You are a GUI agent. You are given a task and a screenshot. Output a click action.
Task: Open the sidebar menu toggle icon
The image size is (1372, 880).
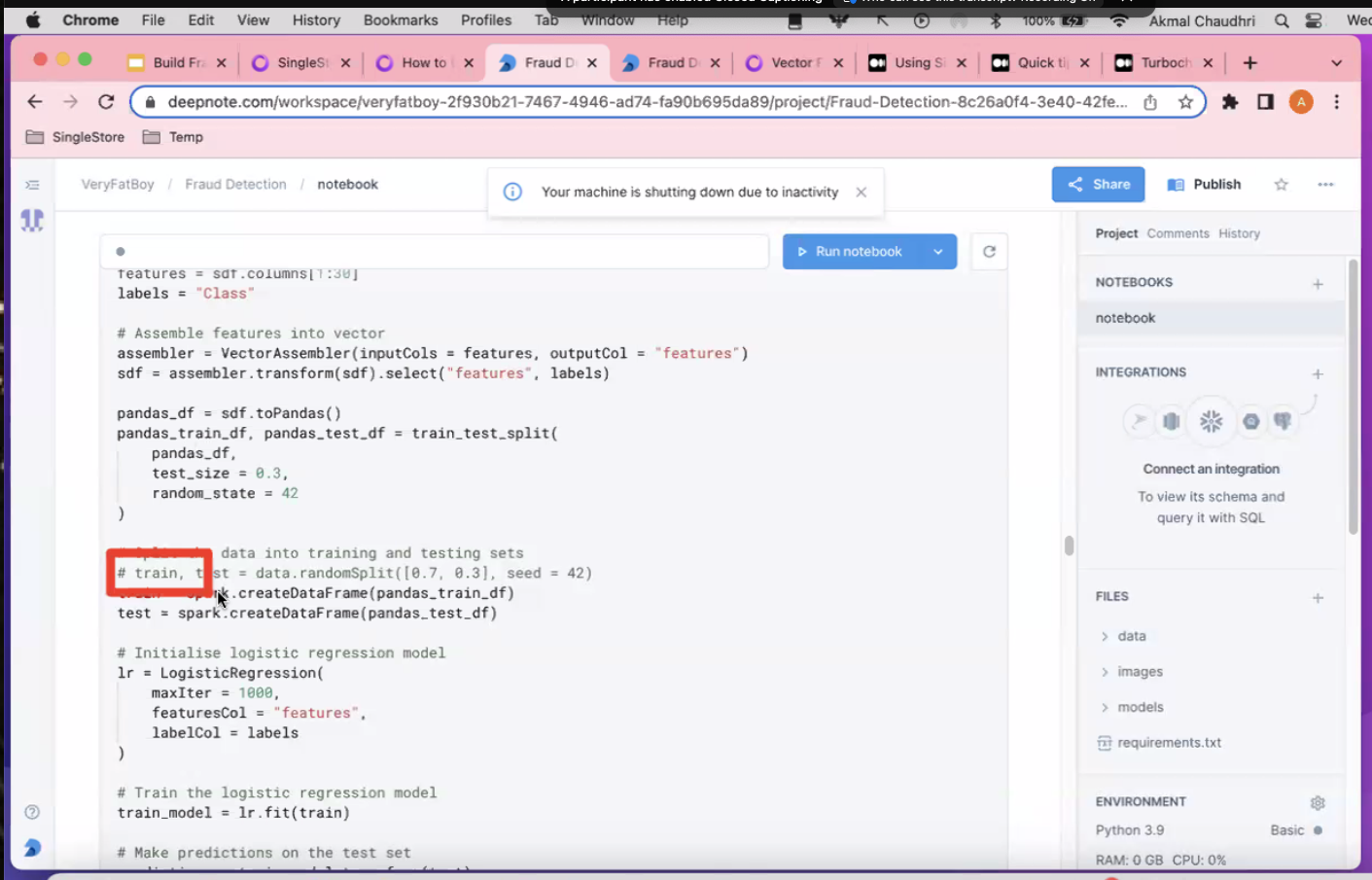coord(32,185)
